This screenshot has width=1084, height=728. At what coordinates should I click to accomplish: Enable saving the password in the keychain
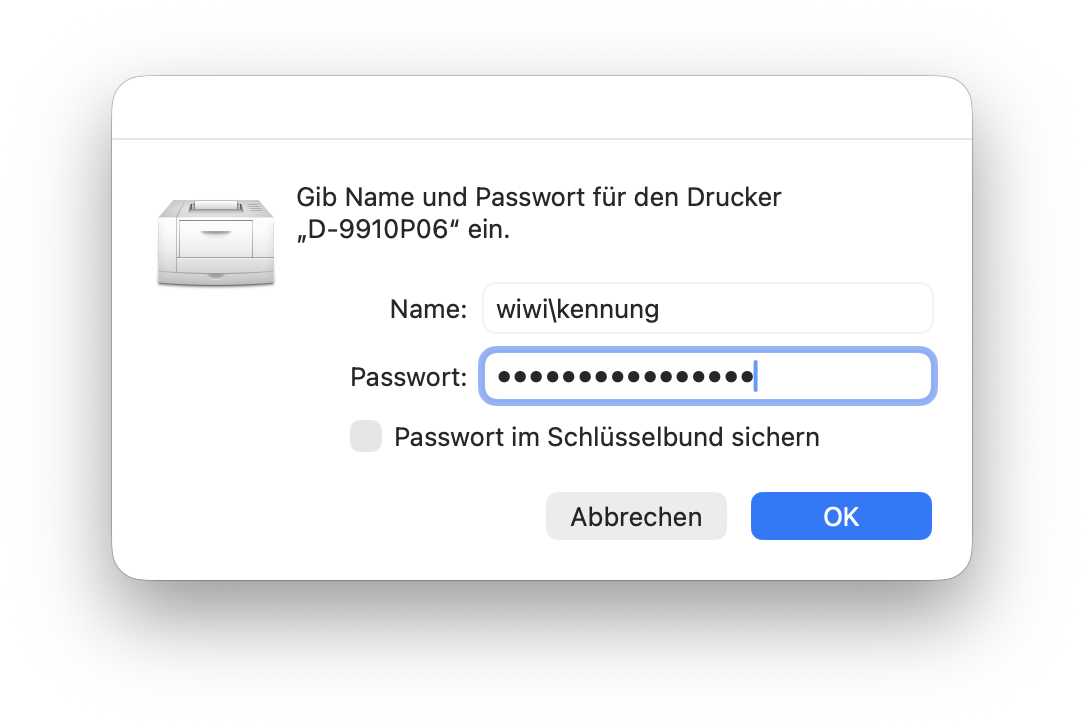click(366, 437)
